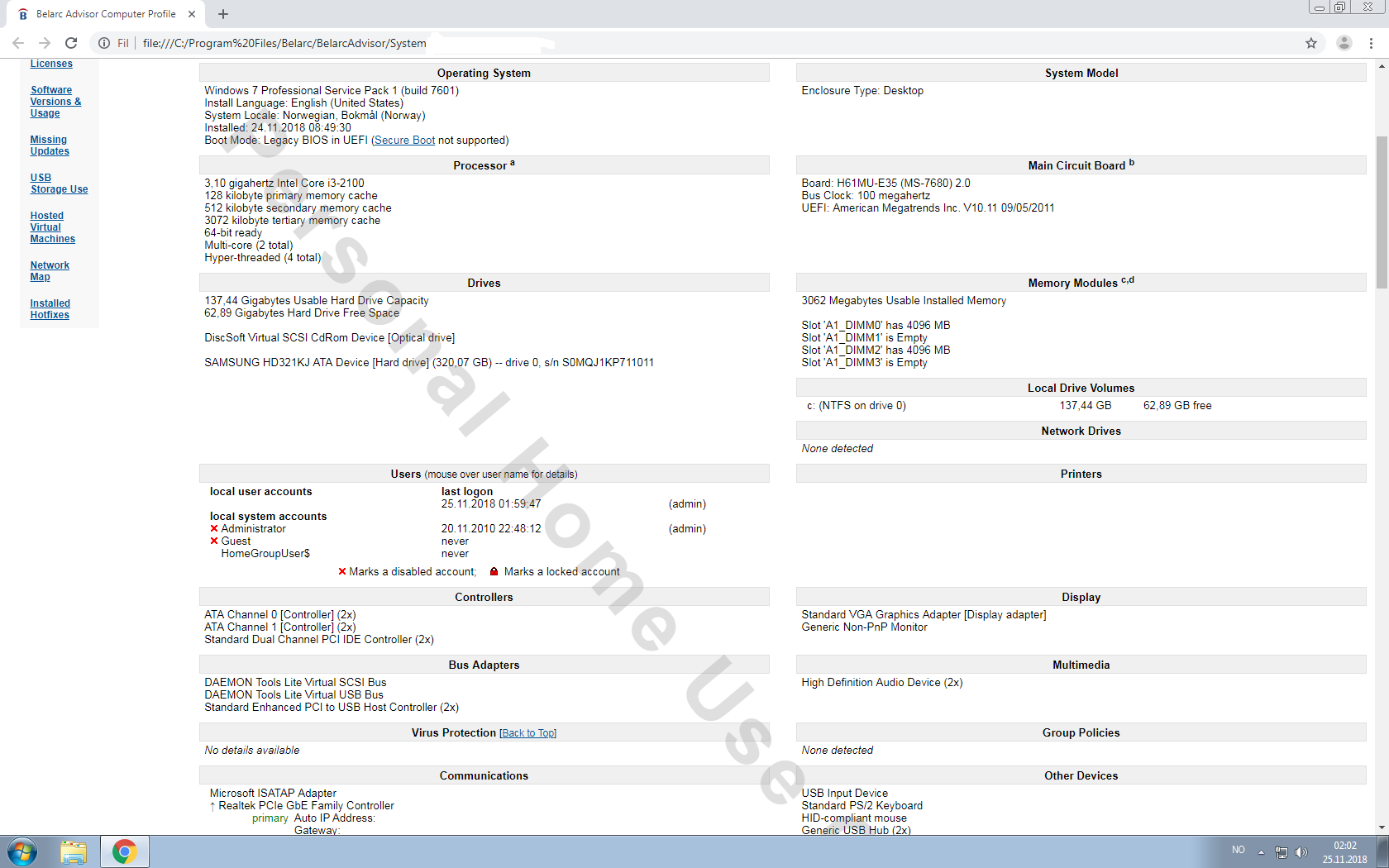Open USB Storage Use link
1389x868 pixels.
[59, 184]
